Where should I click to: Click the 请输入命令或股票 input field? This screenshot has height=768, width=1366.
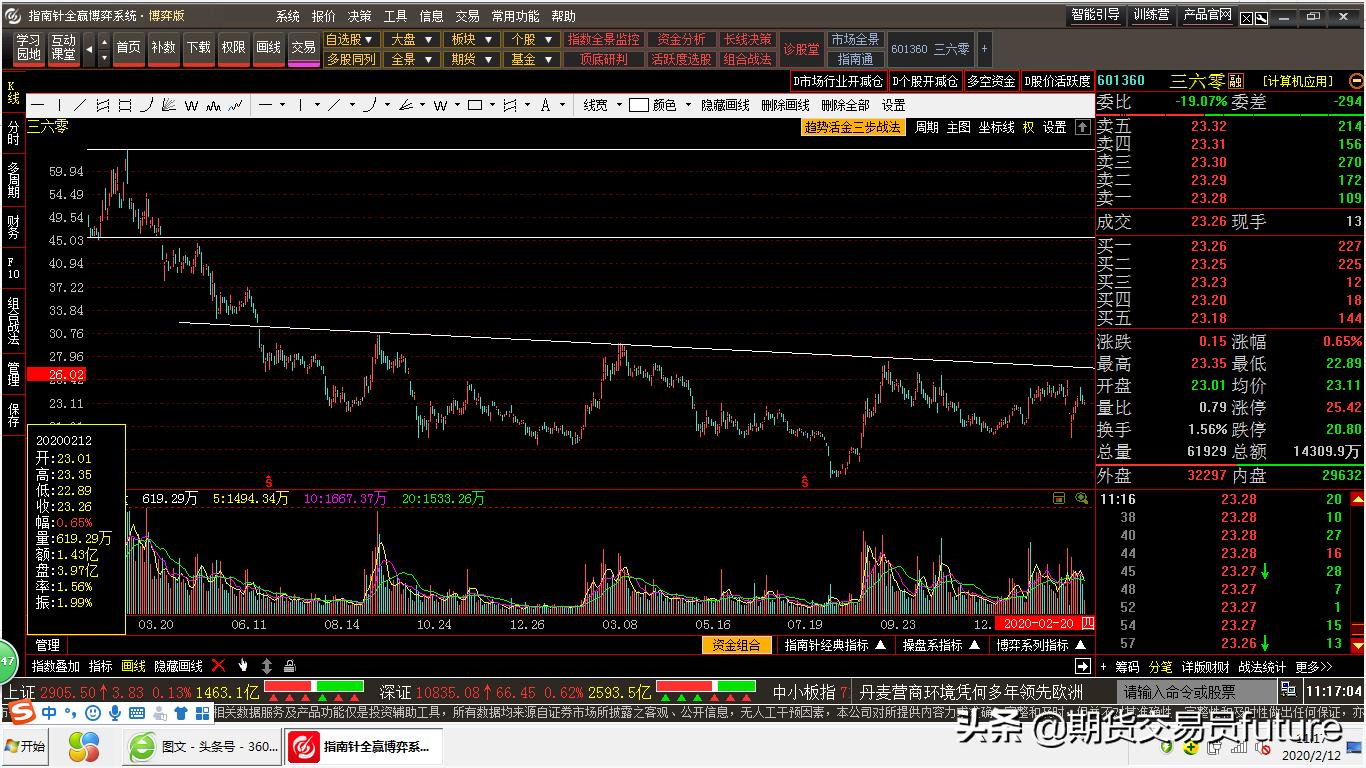pos(1196,691)
